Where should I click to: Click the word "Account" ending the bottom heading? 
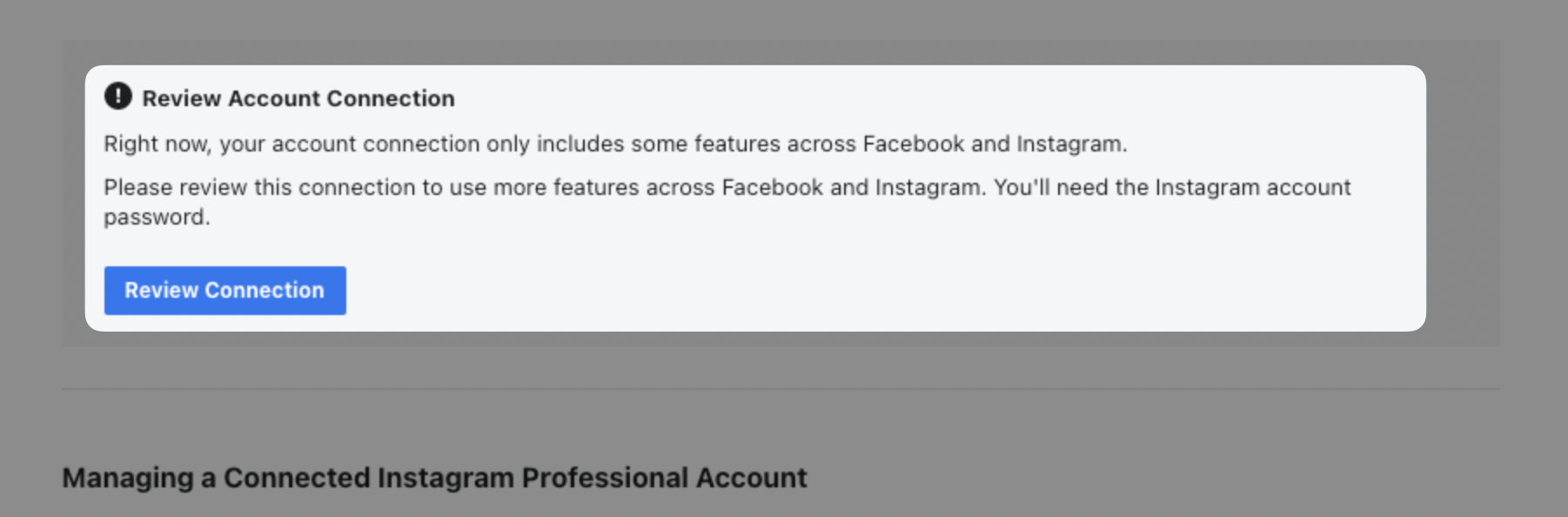(751, 478)
